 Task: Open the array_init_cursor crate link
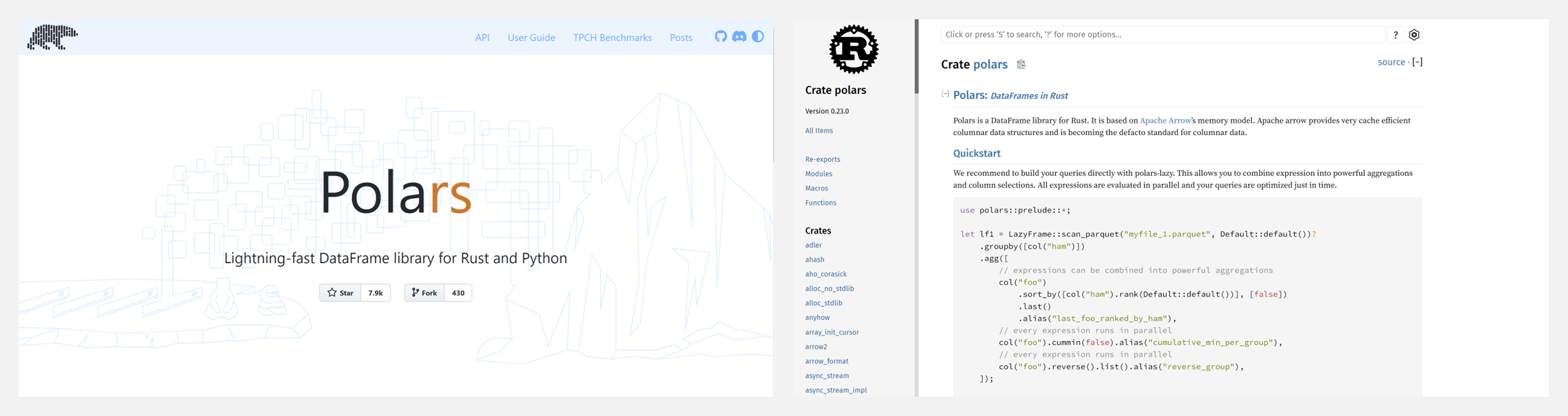click(832, 332)
